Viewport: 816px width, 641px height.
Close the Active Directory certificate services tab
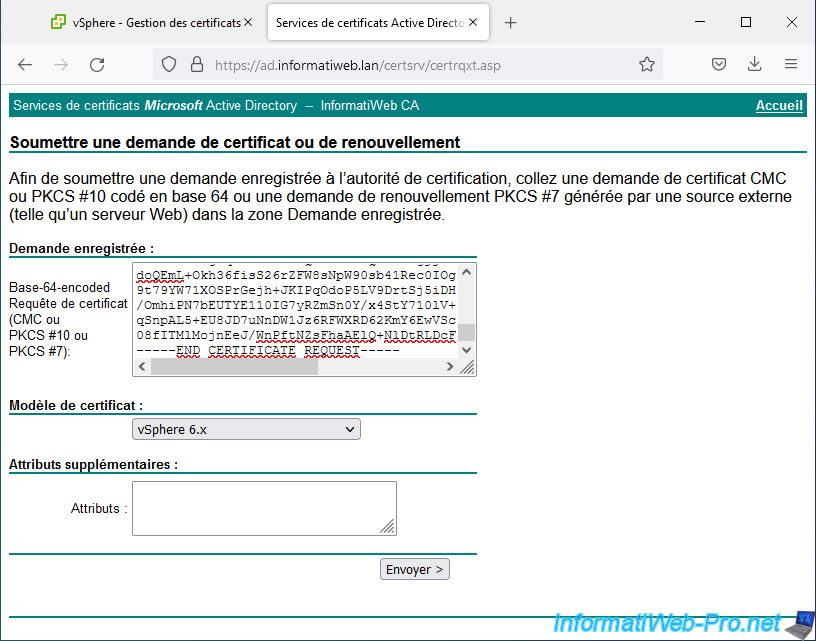pos(472,22)
